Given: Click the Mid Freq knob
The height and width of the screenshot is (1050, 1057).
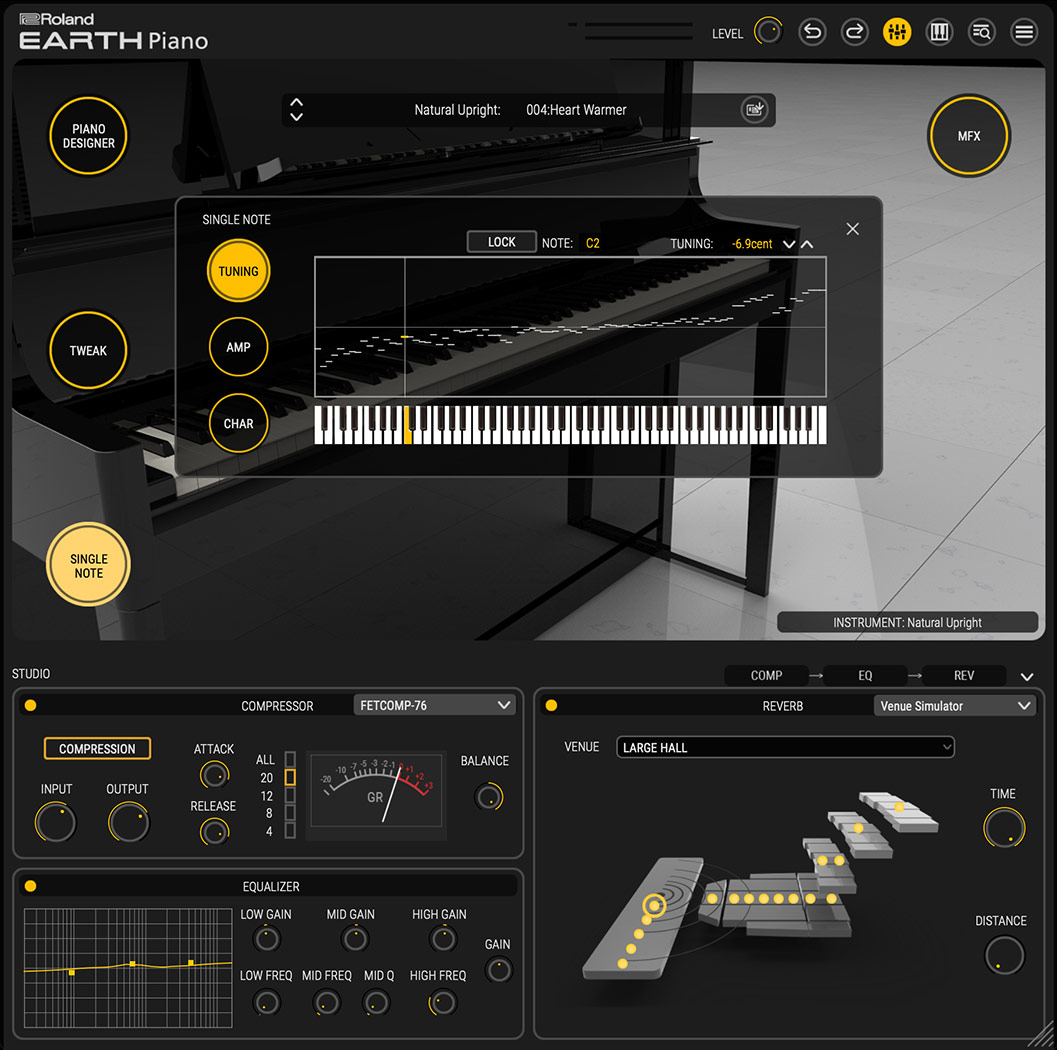Looking at the screenshot, I should 327,1003.
